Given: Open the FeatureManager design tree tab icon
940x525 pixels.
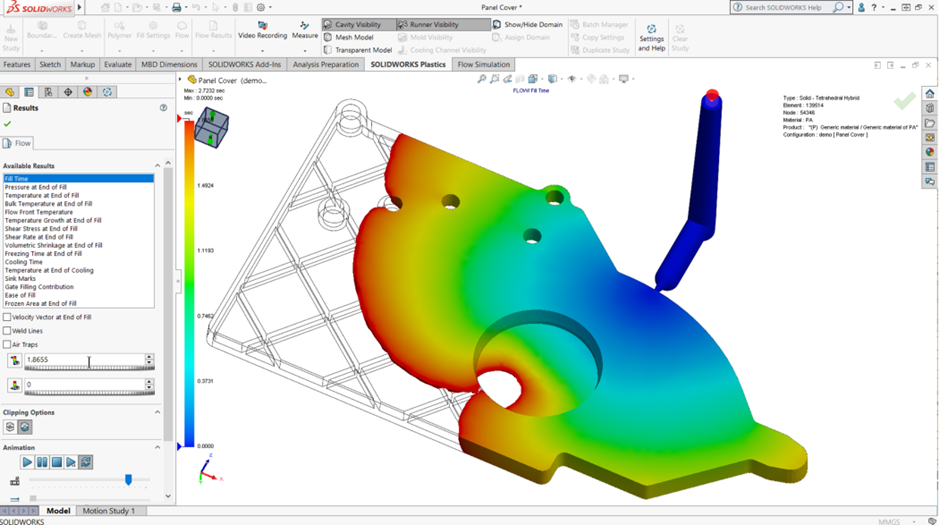Looking at the screenshot, I should (10, 92).
